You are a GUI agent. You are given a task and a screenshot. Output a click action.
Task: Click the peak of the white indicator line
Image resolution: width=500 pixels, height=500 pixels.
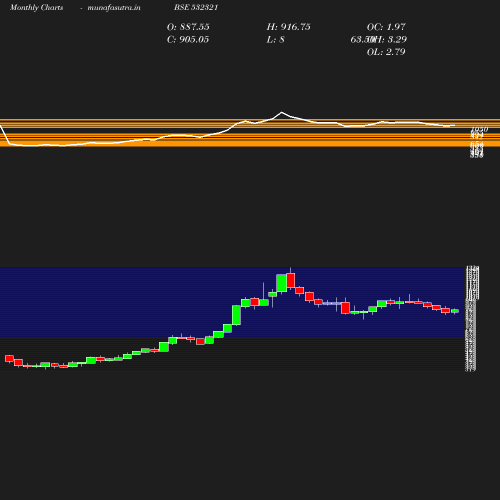click(282, 112)
